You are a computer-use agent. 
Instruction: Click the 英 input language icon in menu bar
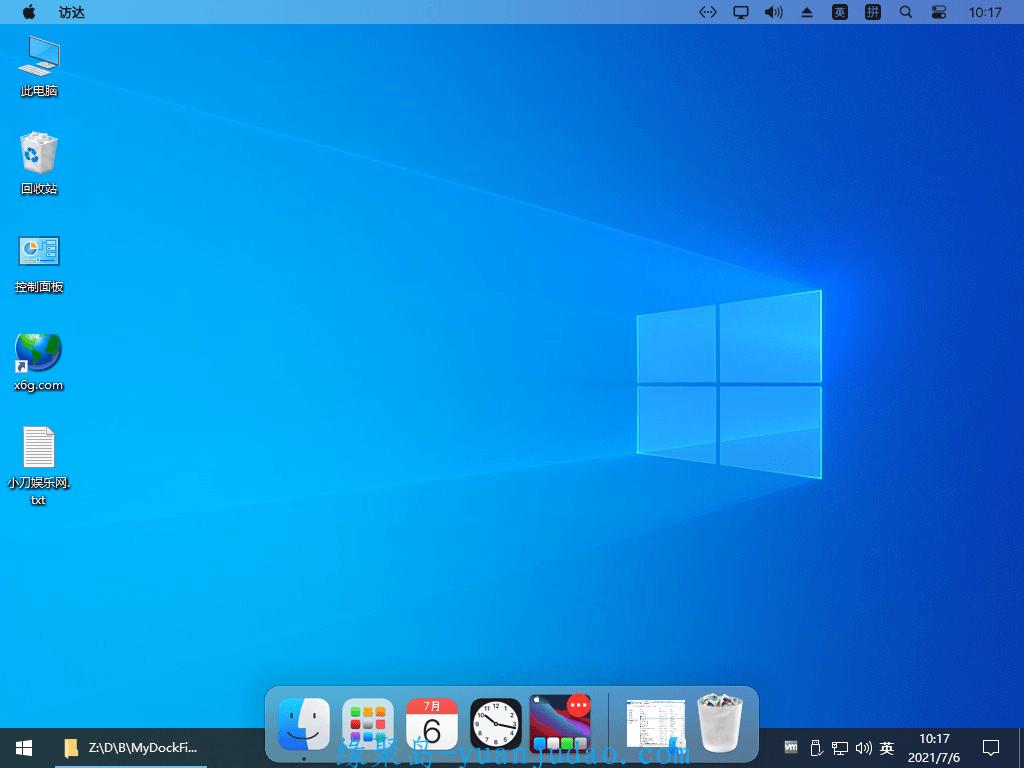tap(840, 12)
